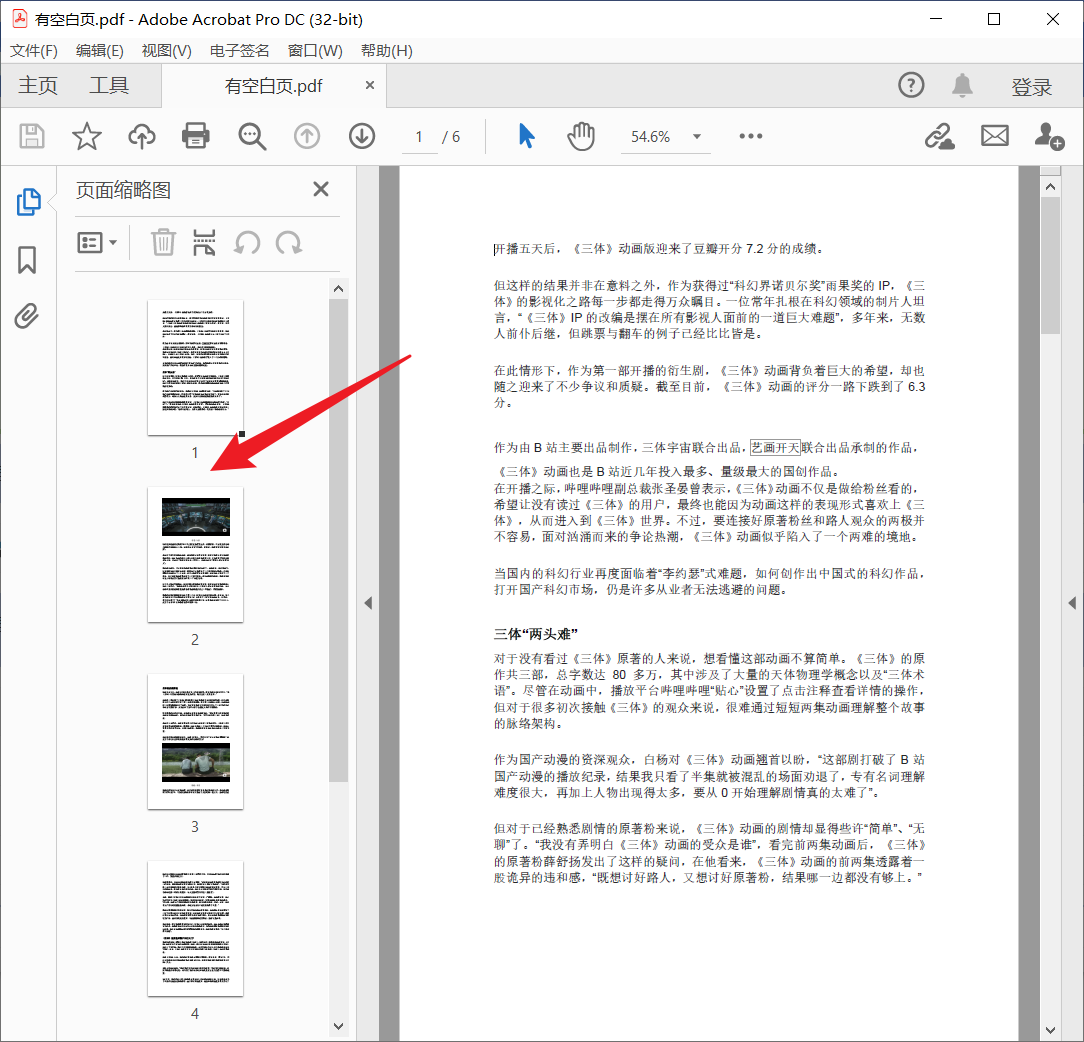Select the arrow Selection tool
This screenshot has height=1042, width=1084.
[527, 135]
